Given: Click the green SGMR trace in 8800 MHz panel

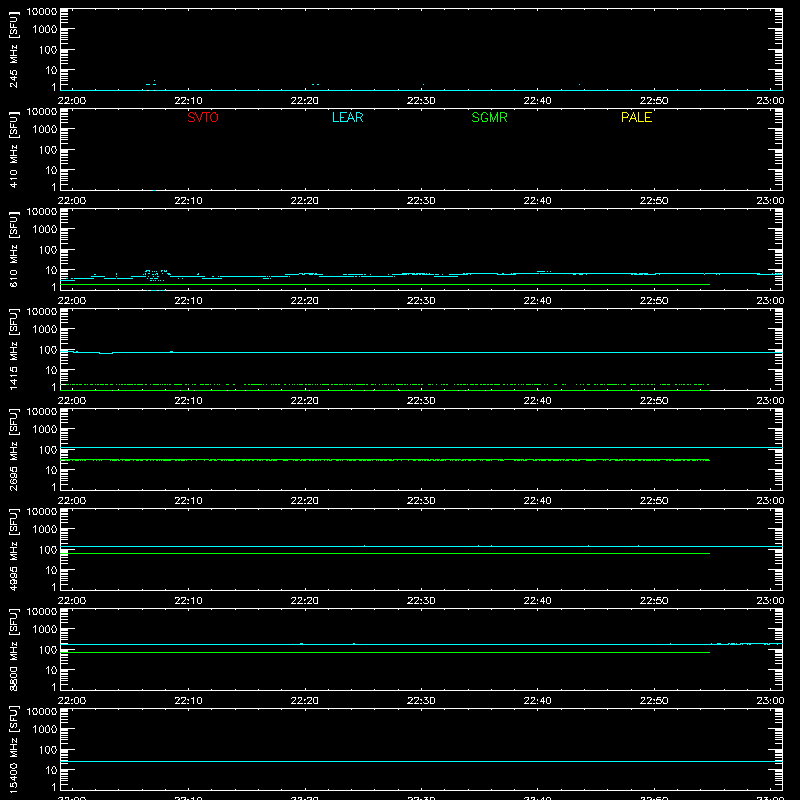Looking at the screenshot, I should coord(385,653).
